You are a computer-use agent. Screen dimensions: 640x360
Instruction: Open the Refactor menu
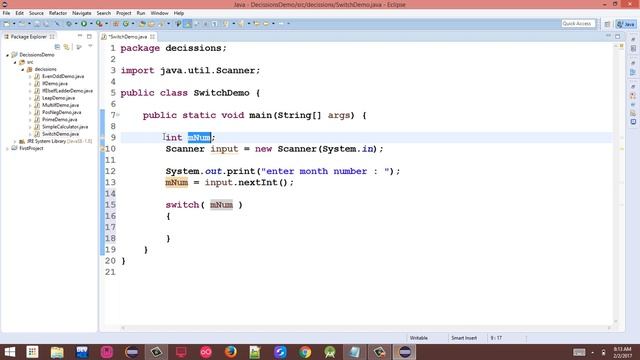(x=58, y=13)
